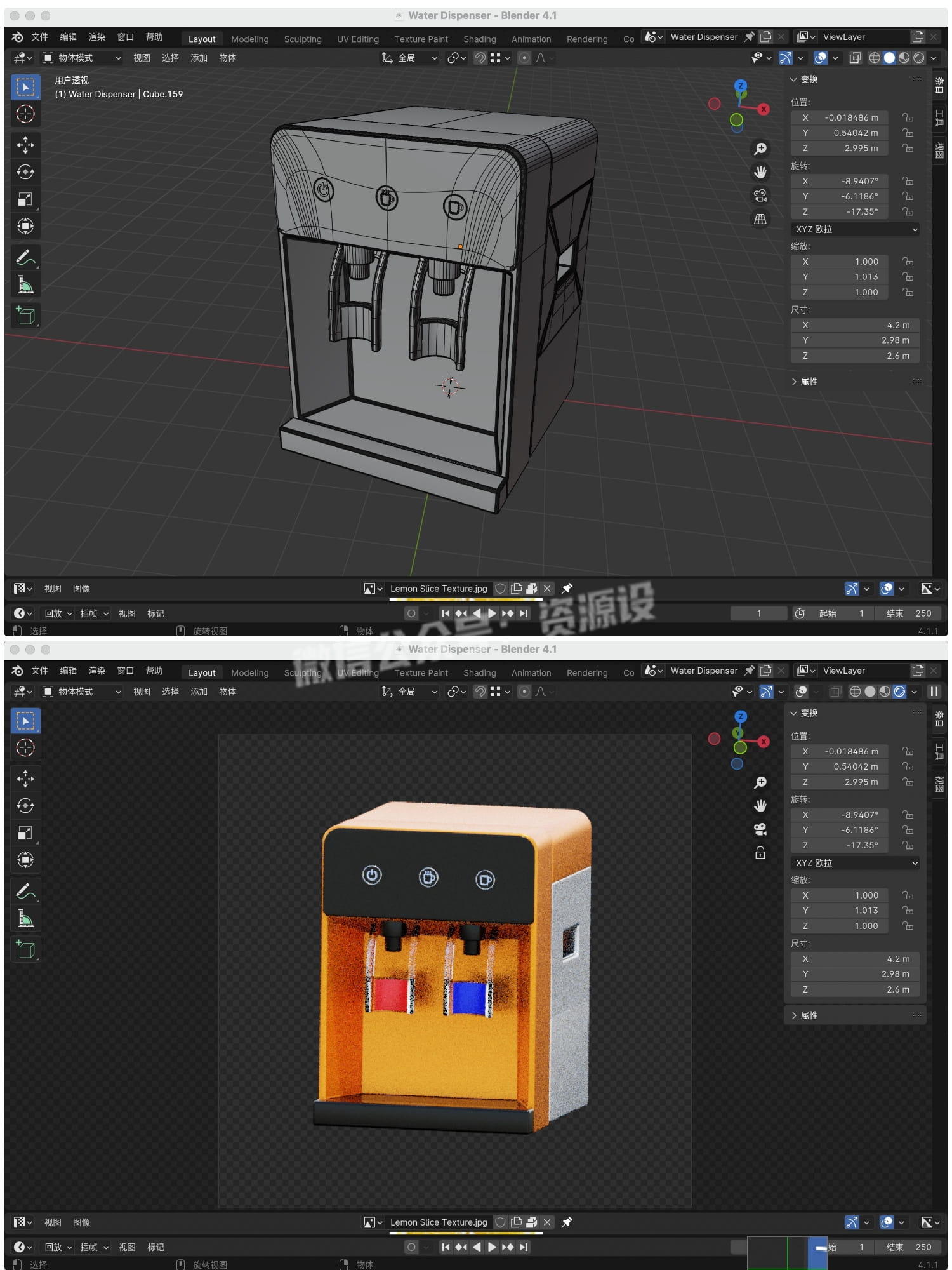
Task: Click red X axis gizmo in top viewport
Action: 764,109
